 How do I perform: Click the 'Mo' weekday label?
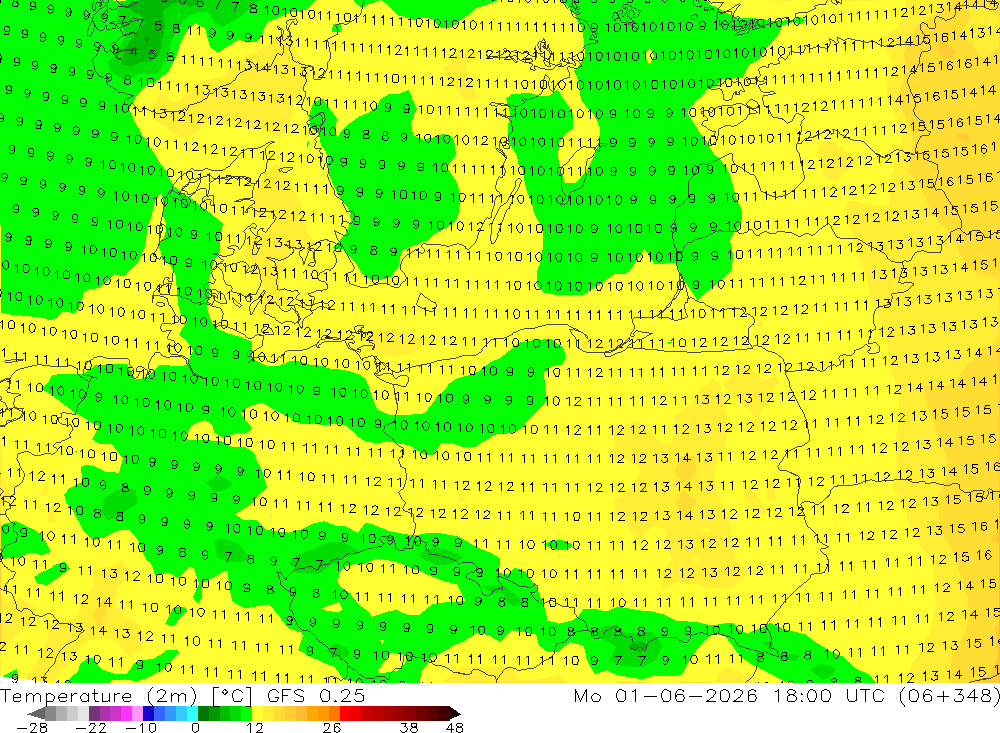click(586, 695)
